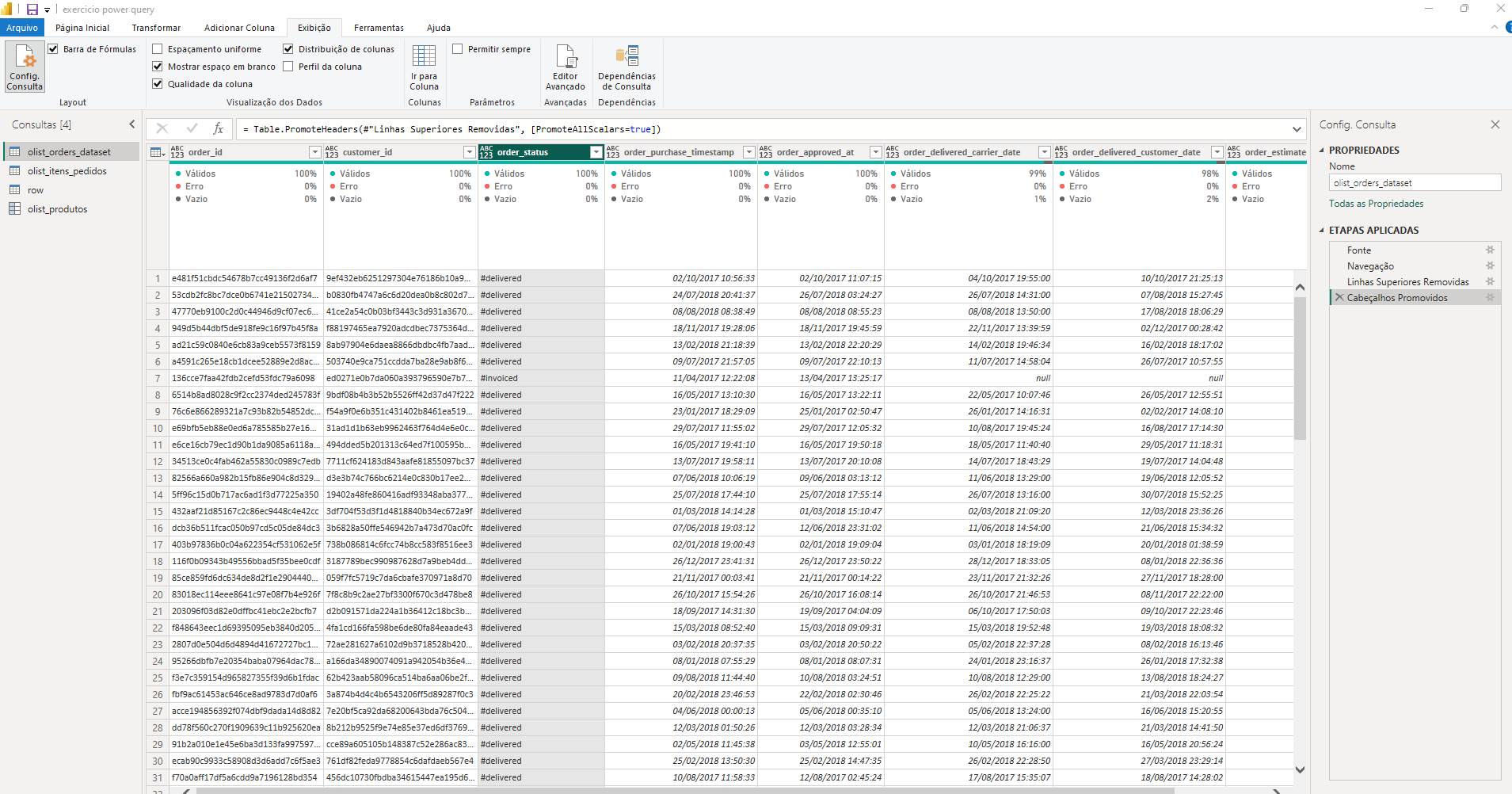Click the Power BI logo icon
The width and height of the screenshot is (1512, 794).
[x=6, y=10]
